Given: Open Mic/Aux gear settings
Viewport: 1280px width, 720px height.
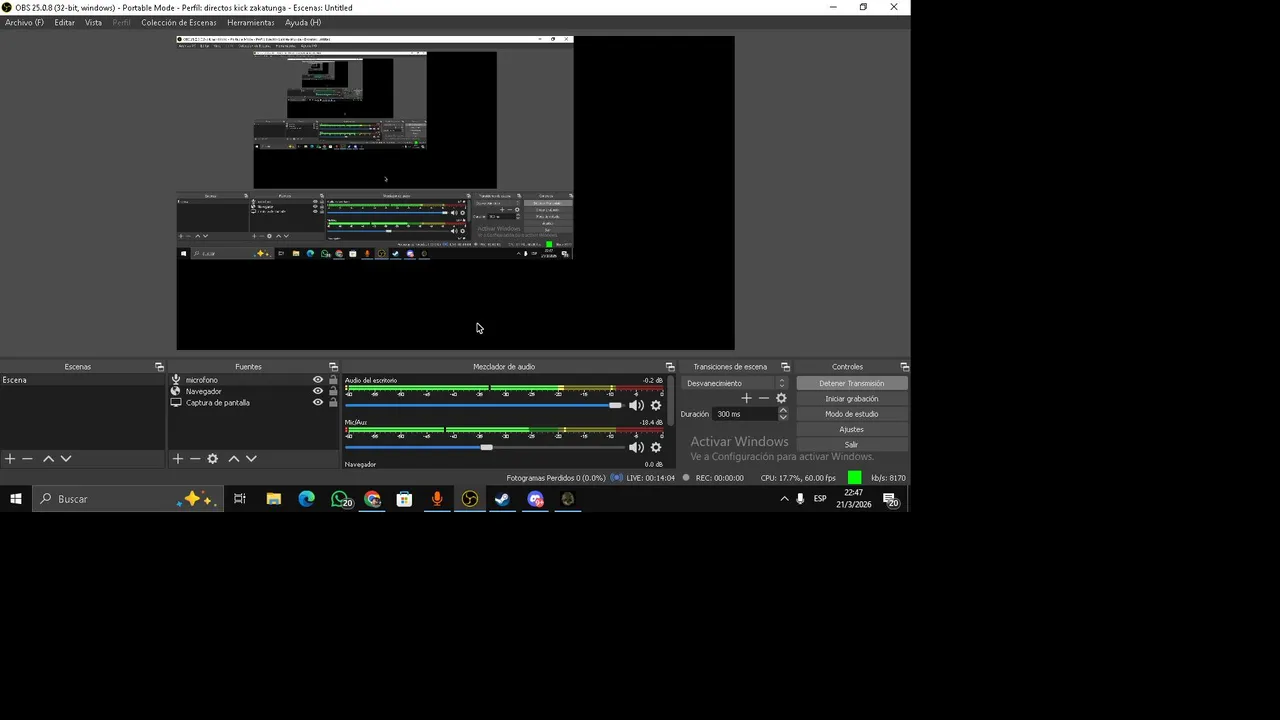Looking at the screenshot, I should tap(656, 447).
